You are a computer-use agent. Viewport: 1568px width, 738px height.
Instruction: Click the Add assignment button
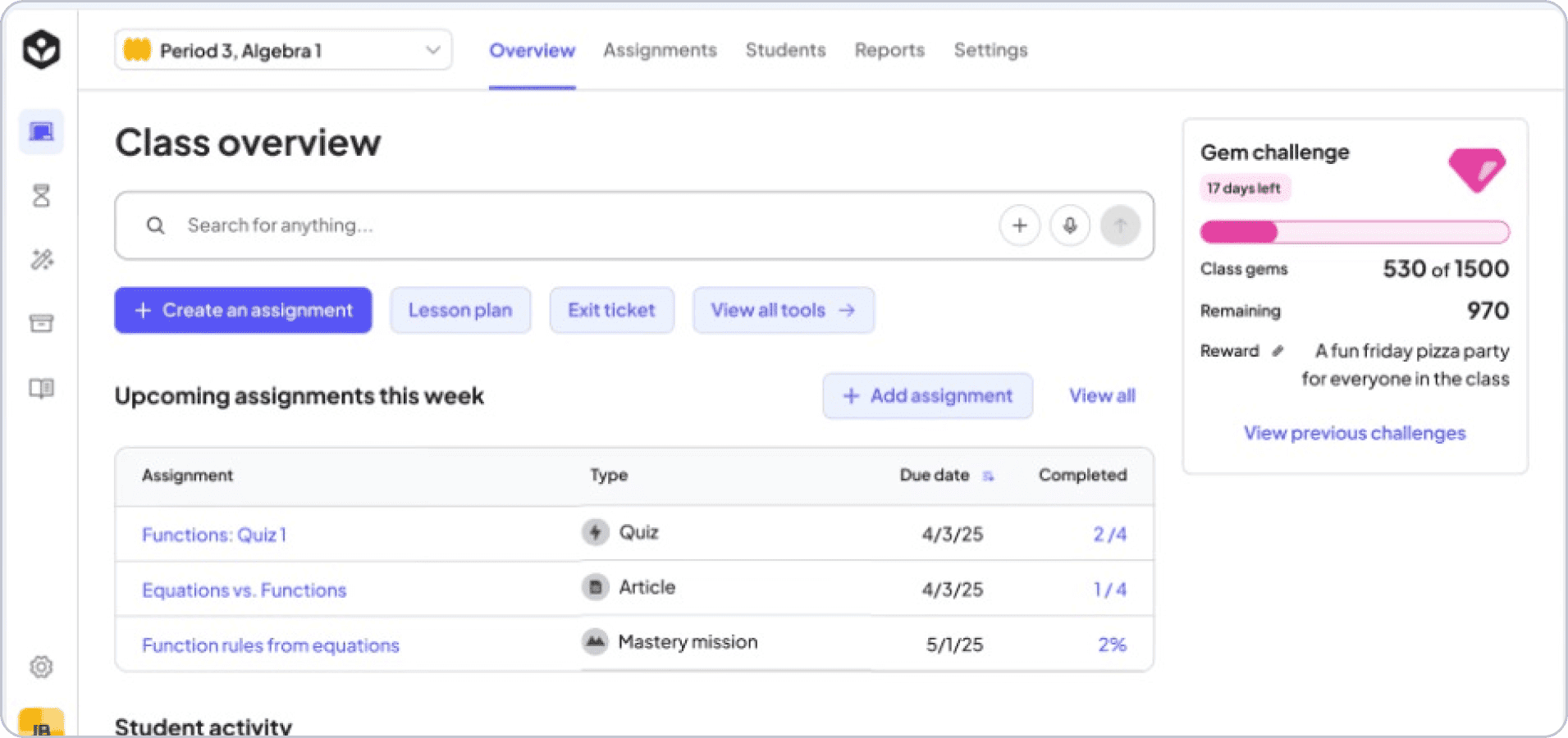point(927,396)
